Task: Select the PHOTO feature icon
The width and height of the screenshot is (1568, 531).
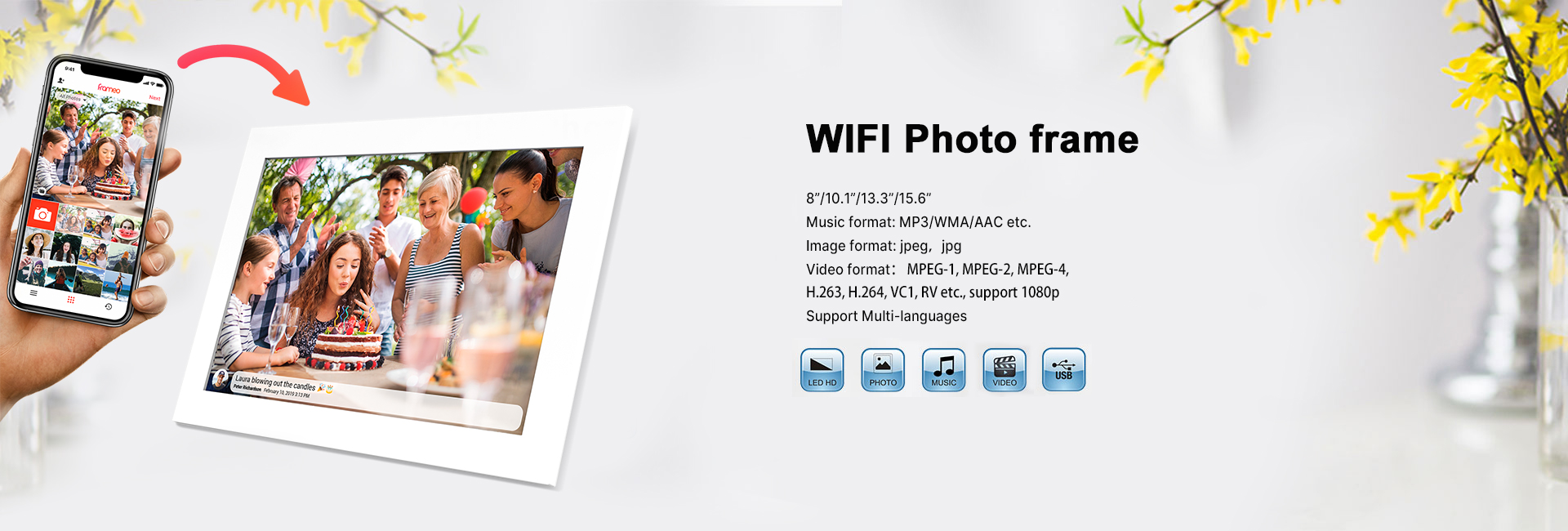Action: click(883, 369)
